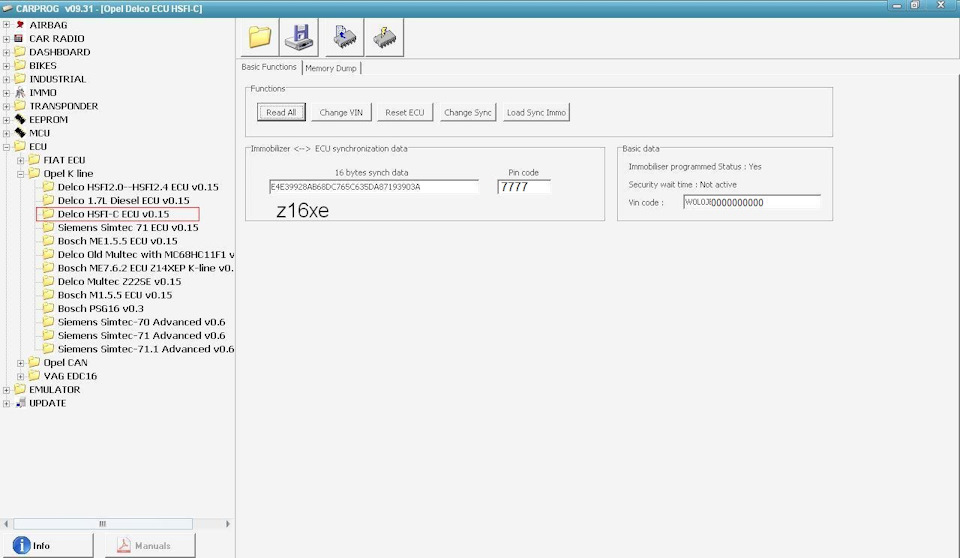Expand the FIAT ECU tree node

(21, 160)
